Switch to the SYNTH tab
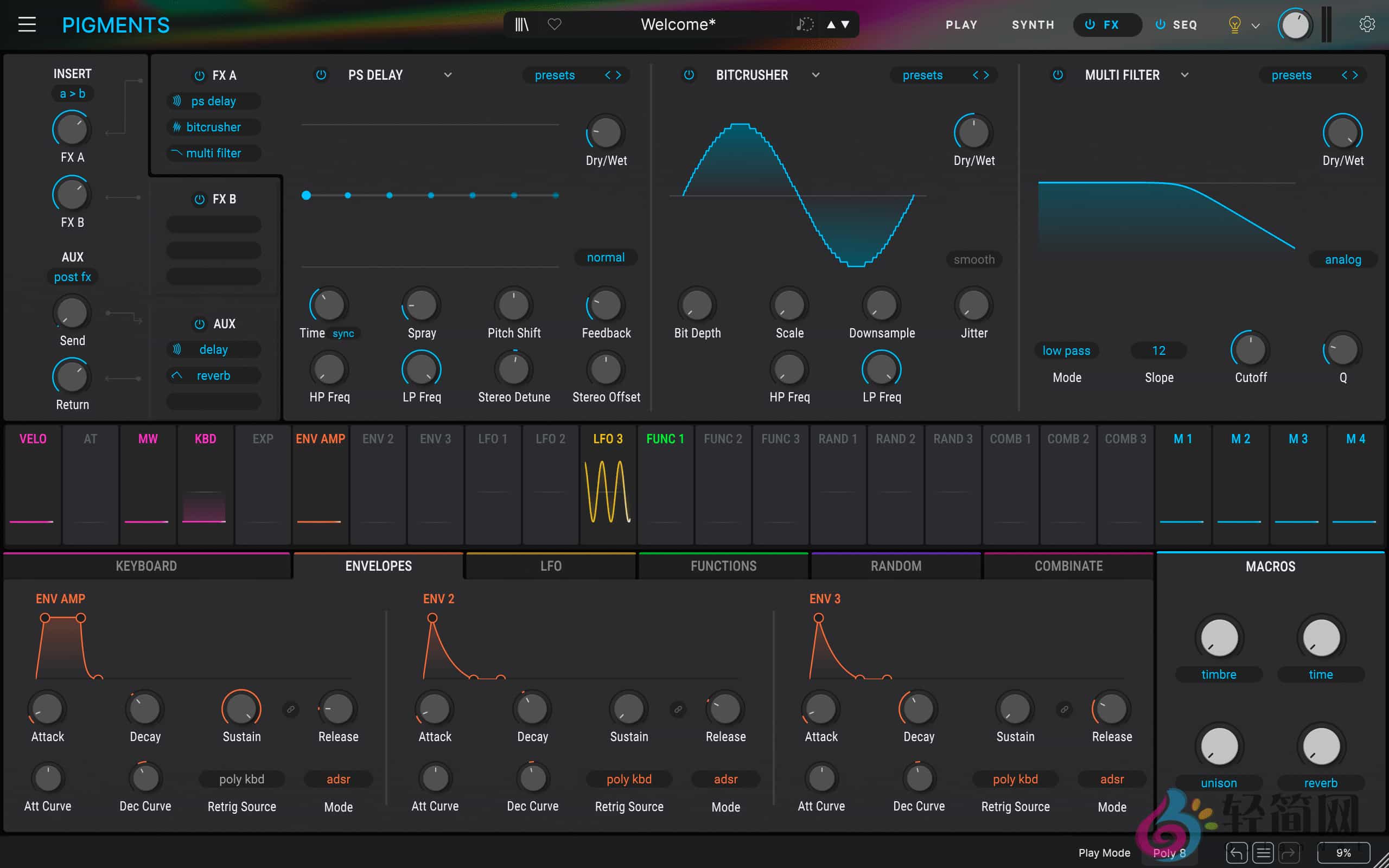The height and width of the screenshot is (868, 1389). pyautogui.click(x=1032, y=25)
